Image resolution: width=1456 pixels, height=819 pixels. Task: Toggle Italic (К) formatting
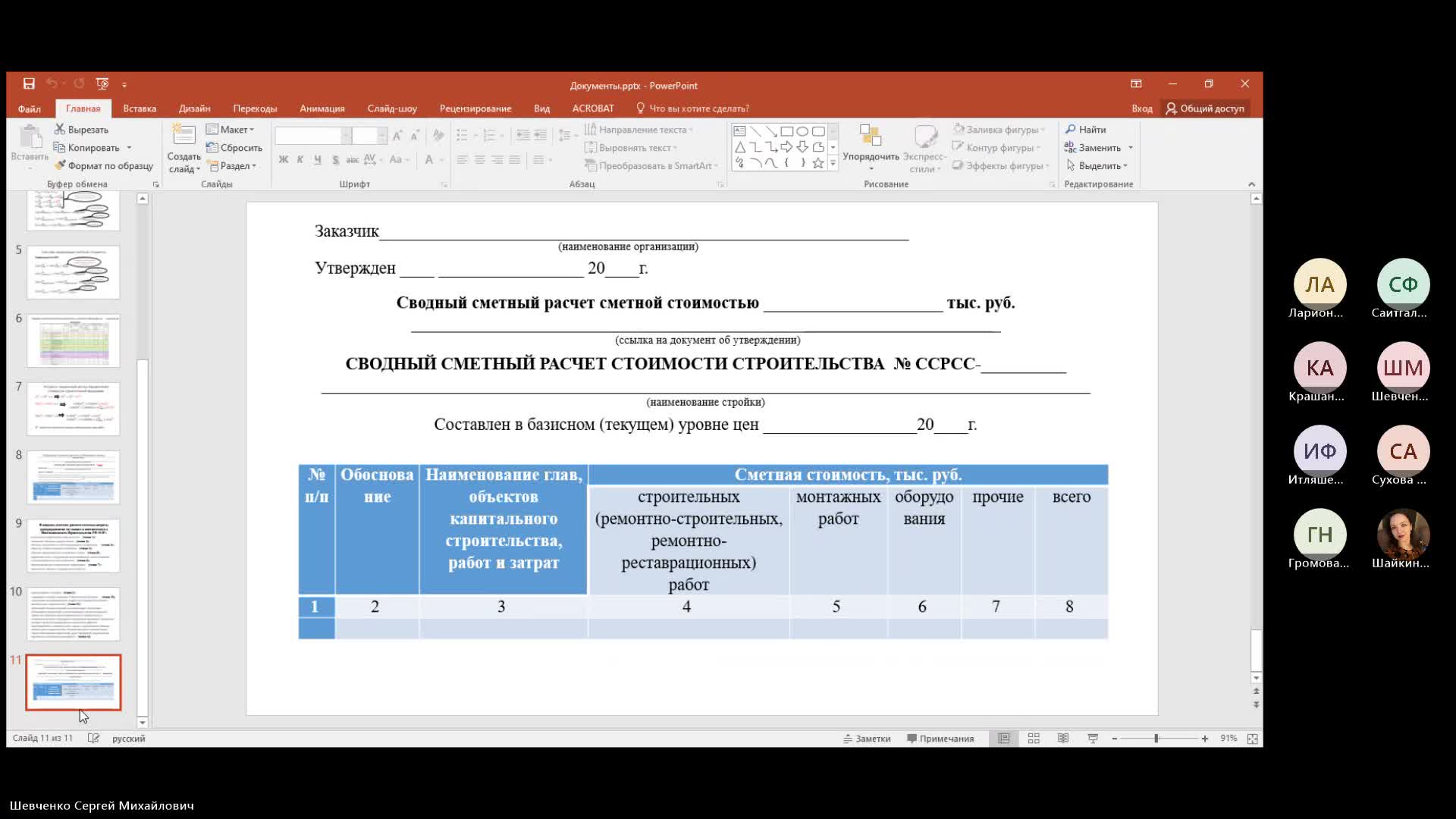(x=300, y=160)
